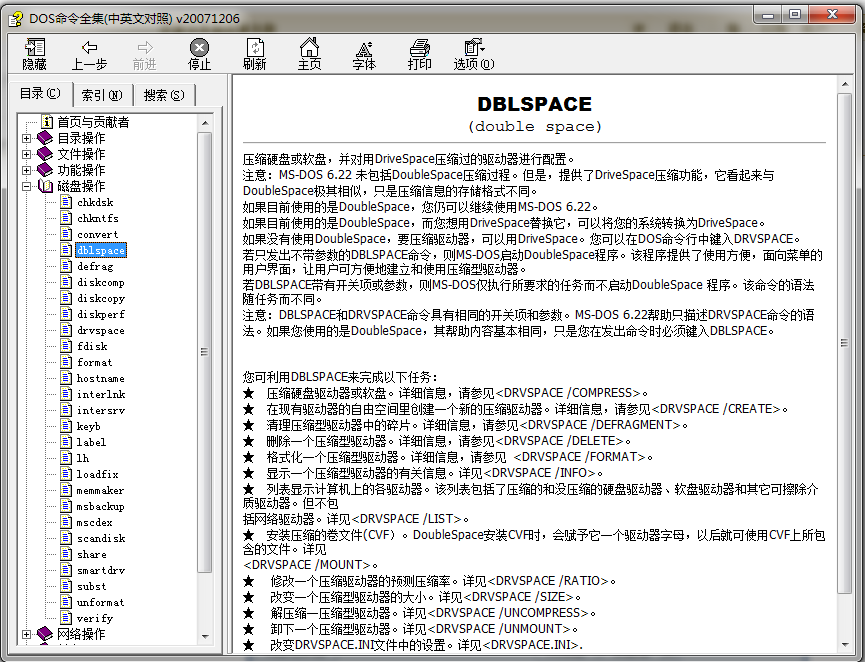This screenshot has width=865, height=662.
Task: Click the 前进 (Forward) toolbar icon
Action: click(145, 54)
